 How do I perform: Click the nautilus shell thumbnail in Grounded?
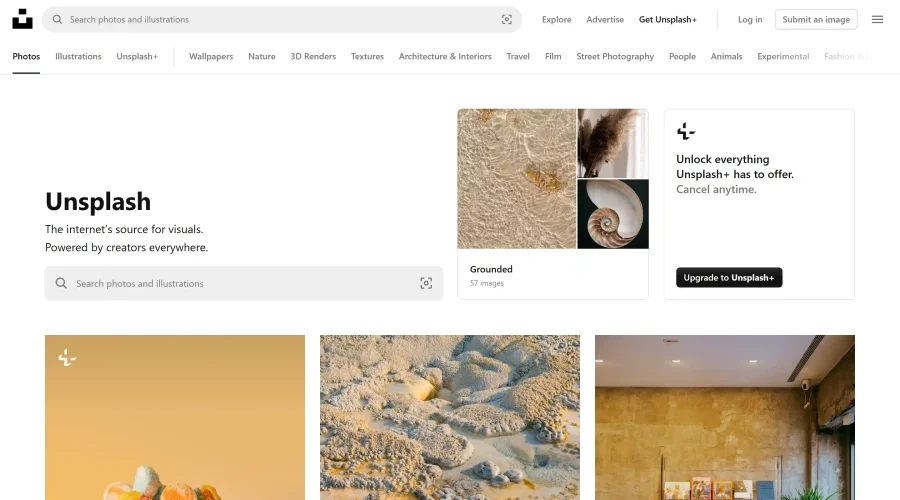click(x=613, y=214)
